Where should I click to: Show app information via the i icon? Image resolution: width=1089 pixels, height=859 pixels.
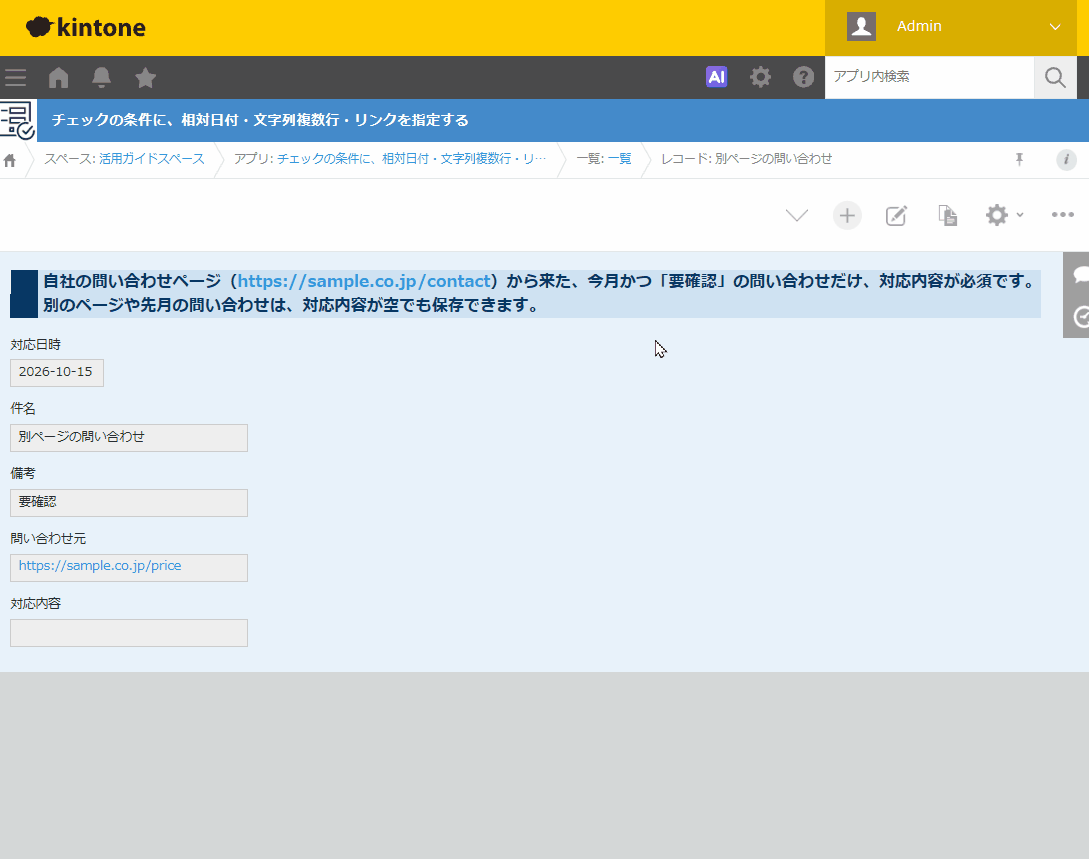tap(1066, 160)
